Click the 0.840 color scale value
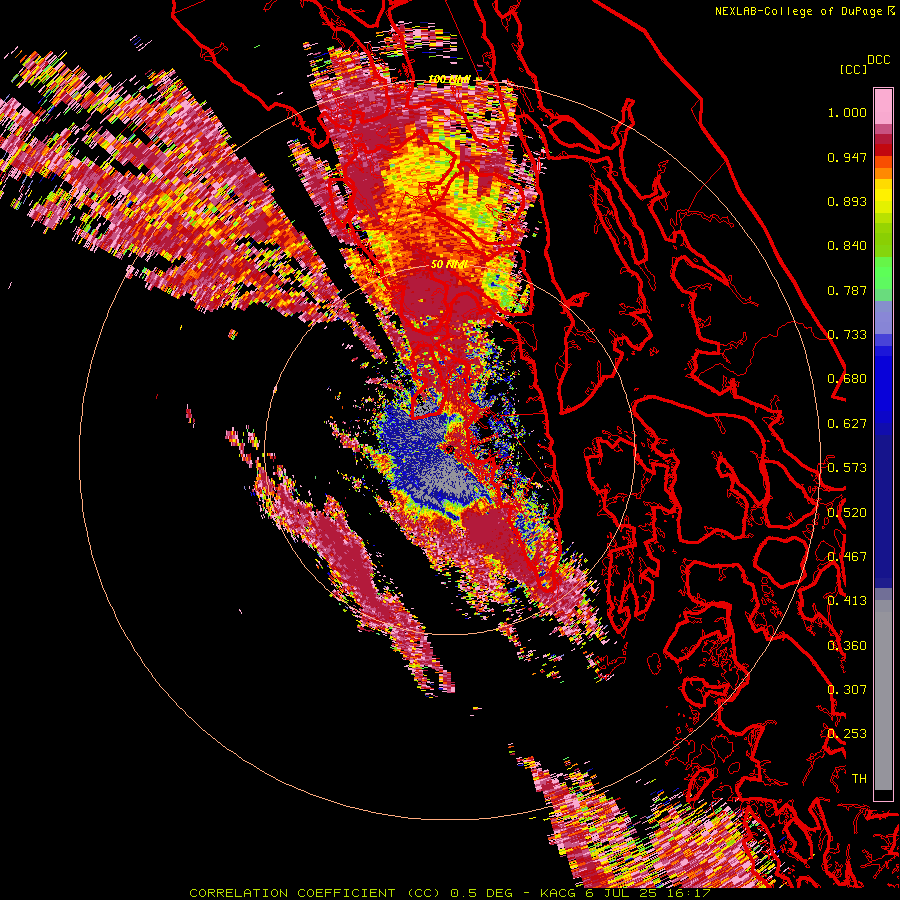Screen dimensions: 900x900 (x=847, y=246)
